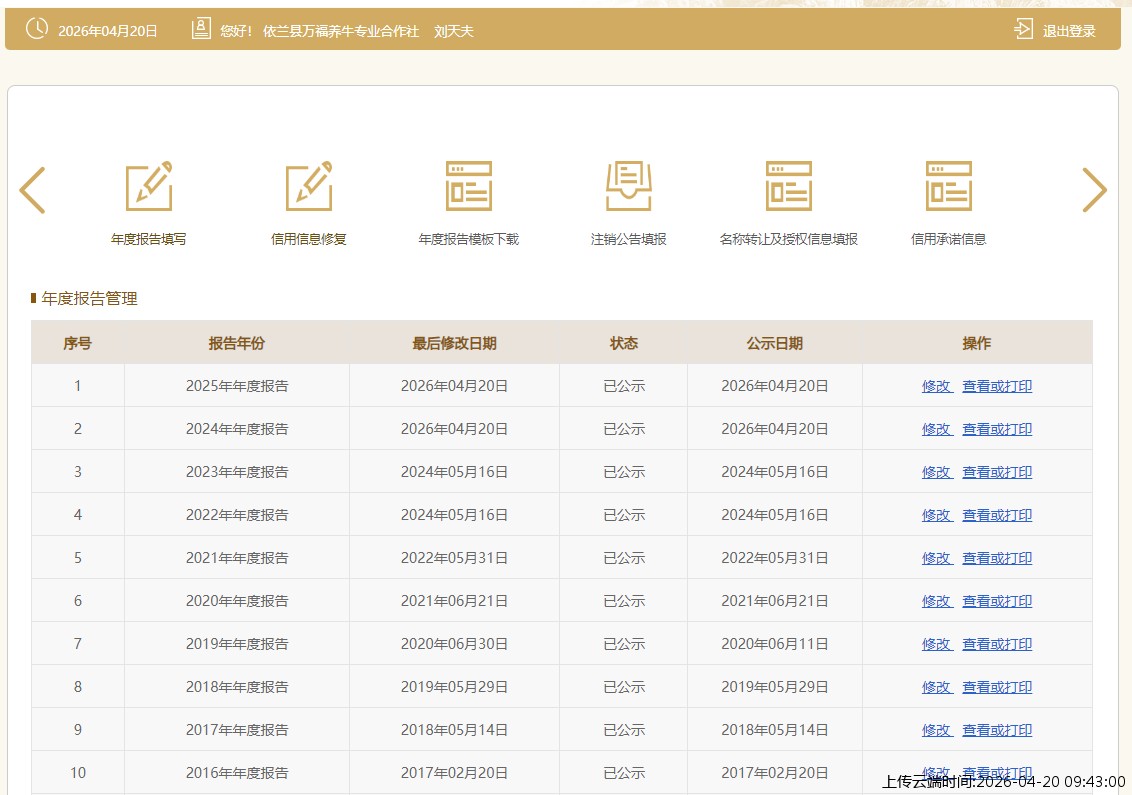Open 查看或打印 for 2025年年度报告
Image resolution: width=1132 pixels, height=795 pixels.
coord(997,386)
